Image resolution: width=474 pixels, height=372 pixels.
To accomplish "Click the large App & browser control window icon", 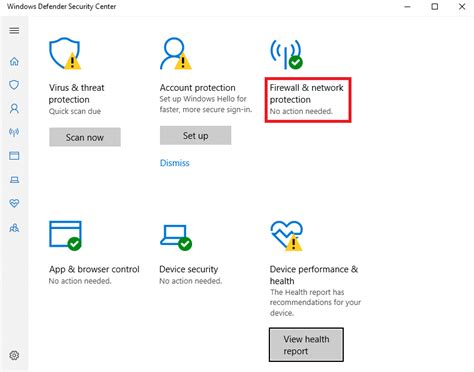I will pos(65,235).
